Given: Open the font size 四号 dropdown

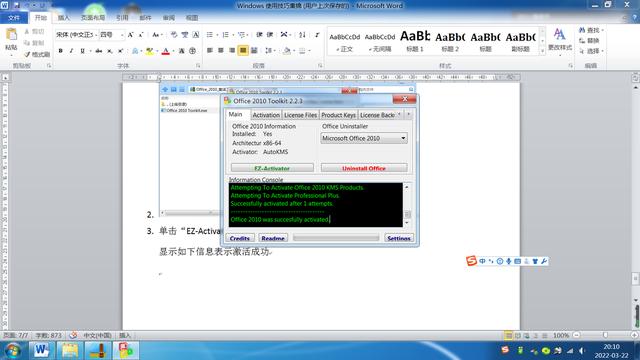Looking at the screenshot, I should coord(111,35).
